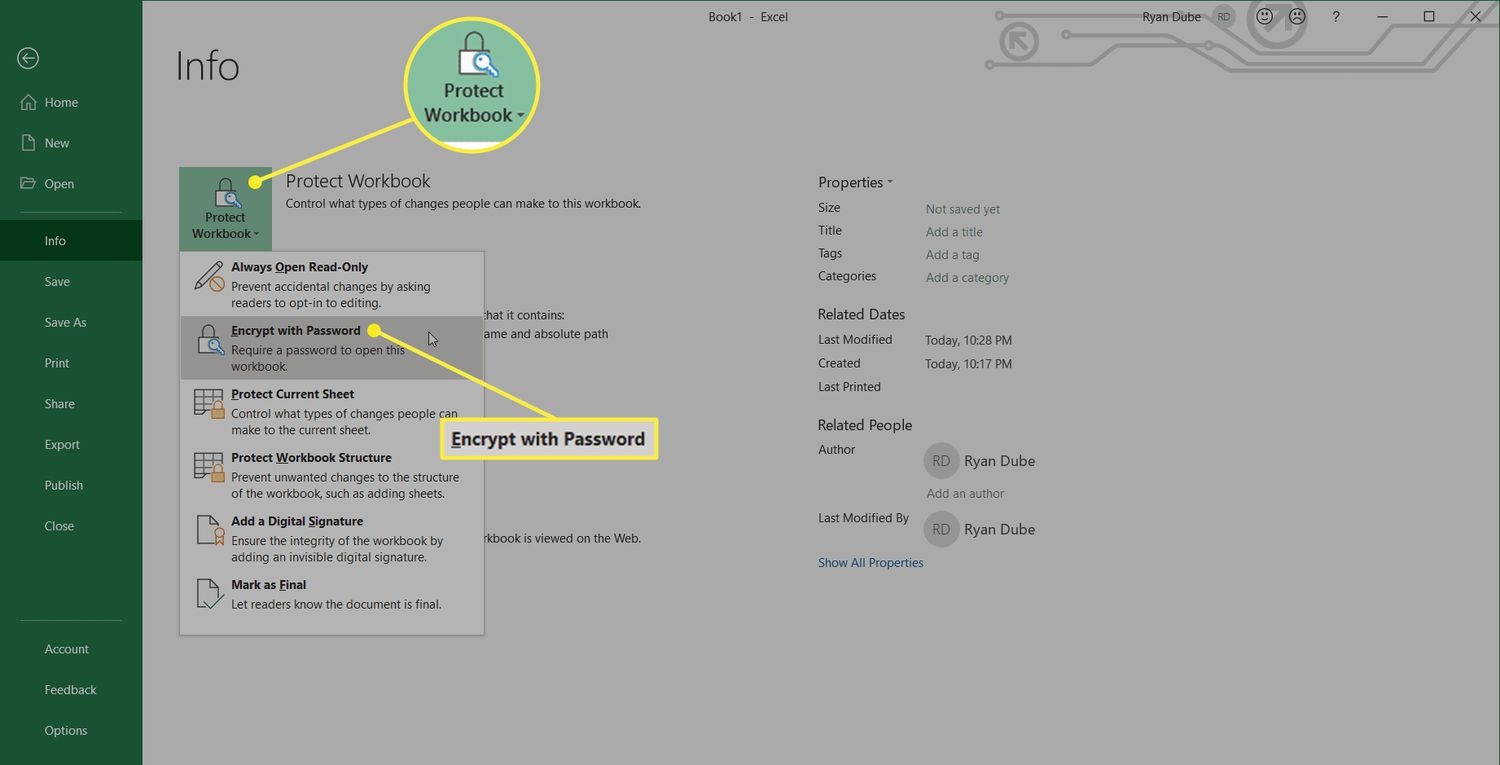Viewport: 1500px width, 765px height.
Task: Expand the Protect Workbook dropdown button
Action: [x=225, y=210]
